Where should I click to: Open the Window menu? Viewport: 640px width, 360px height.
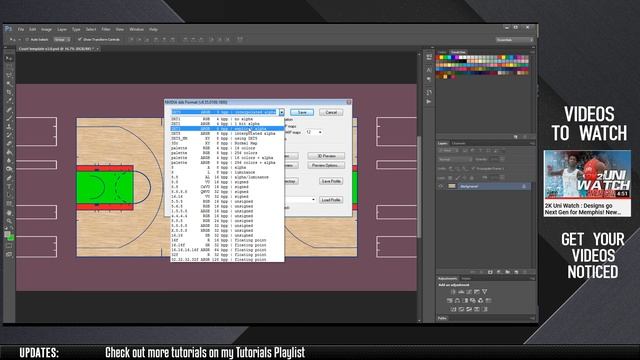tap(136, 29)
